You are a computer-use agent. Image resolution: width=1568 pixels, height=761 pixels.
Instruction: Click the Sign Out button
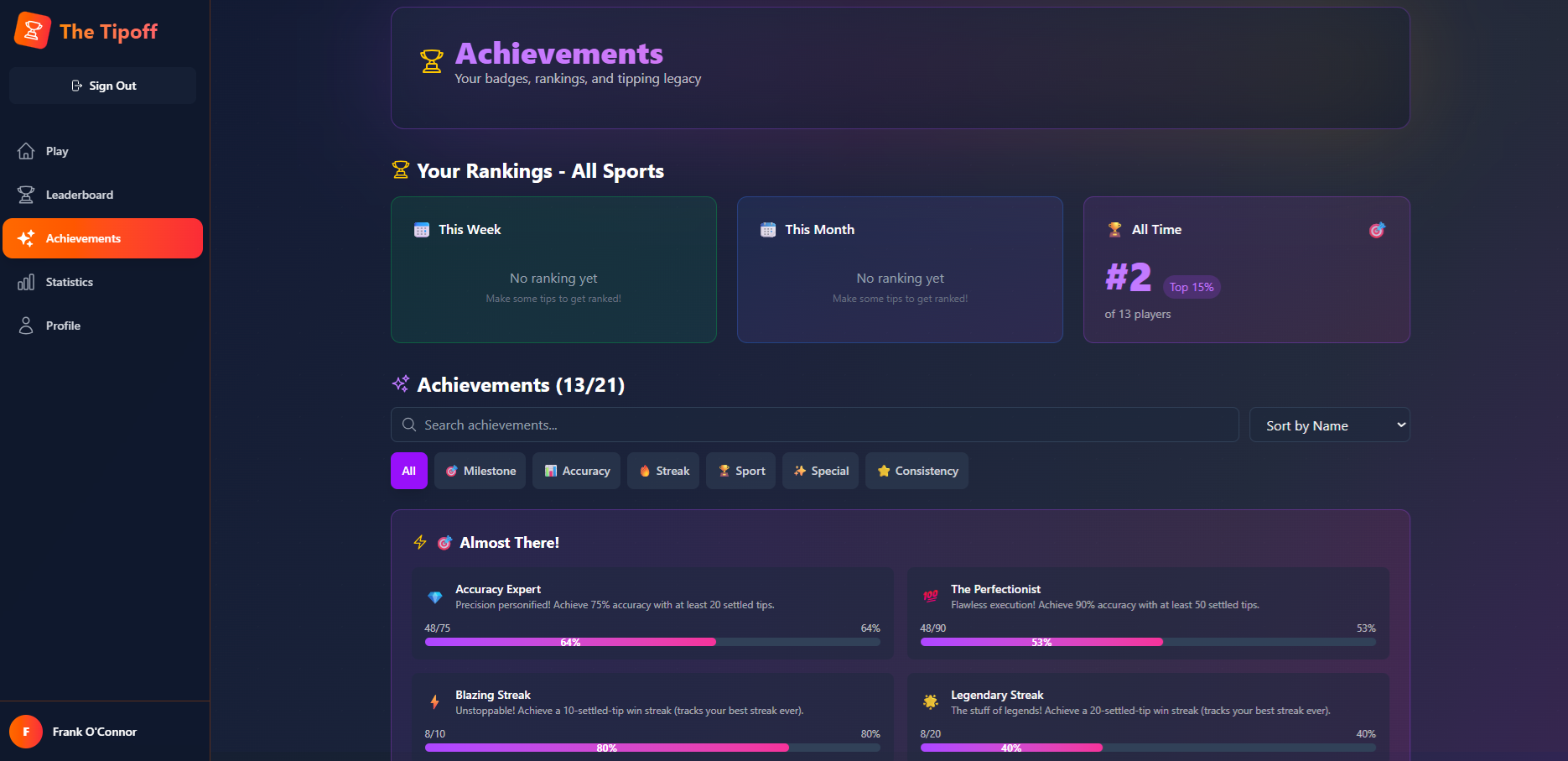103,86
